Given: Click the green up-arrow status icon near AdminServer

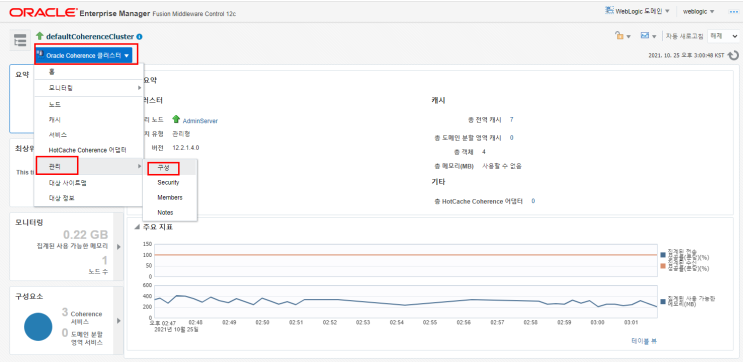Looking at the screenshot, I should 176,120.
